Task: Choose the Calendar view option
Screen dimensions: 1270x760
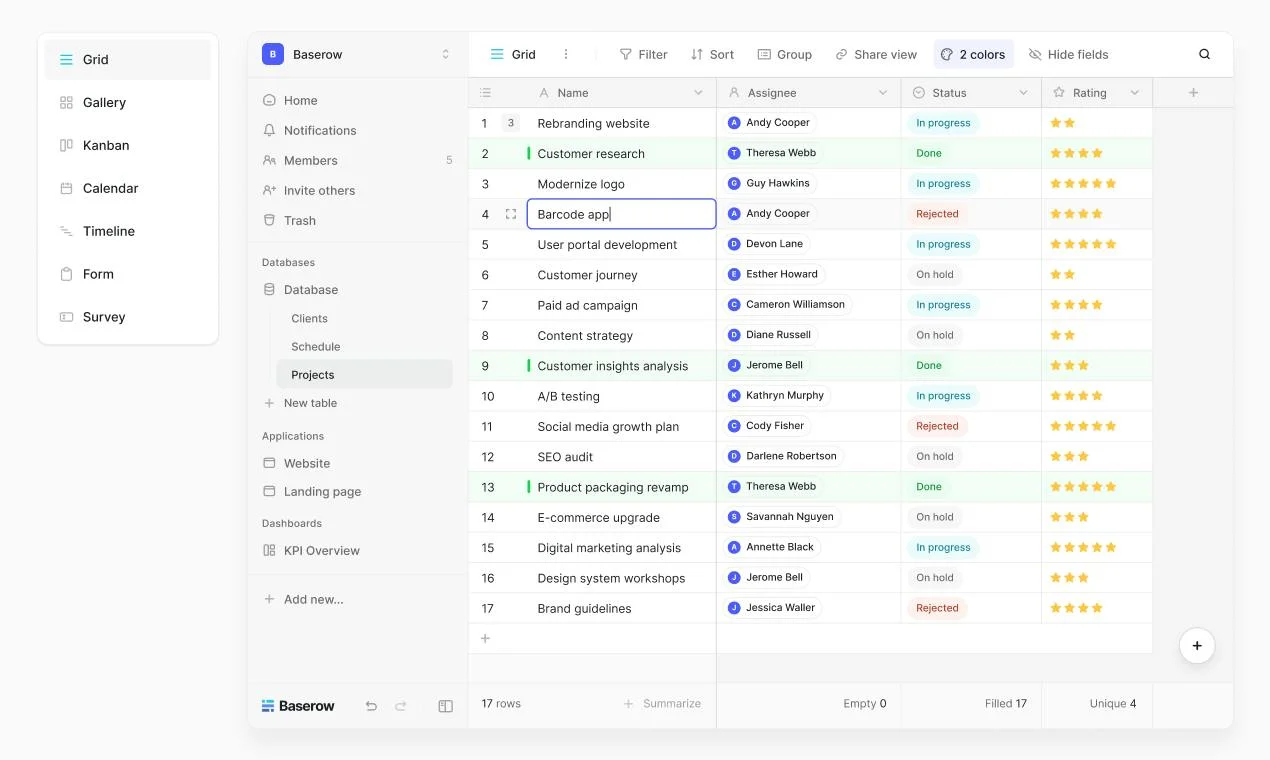Action: coord(128,188)
